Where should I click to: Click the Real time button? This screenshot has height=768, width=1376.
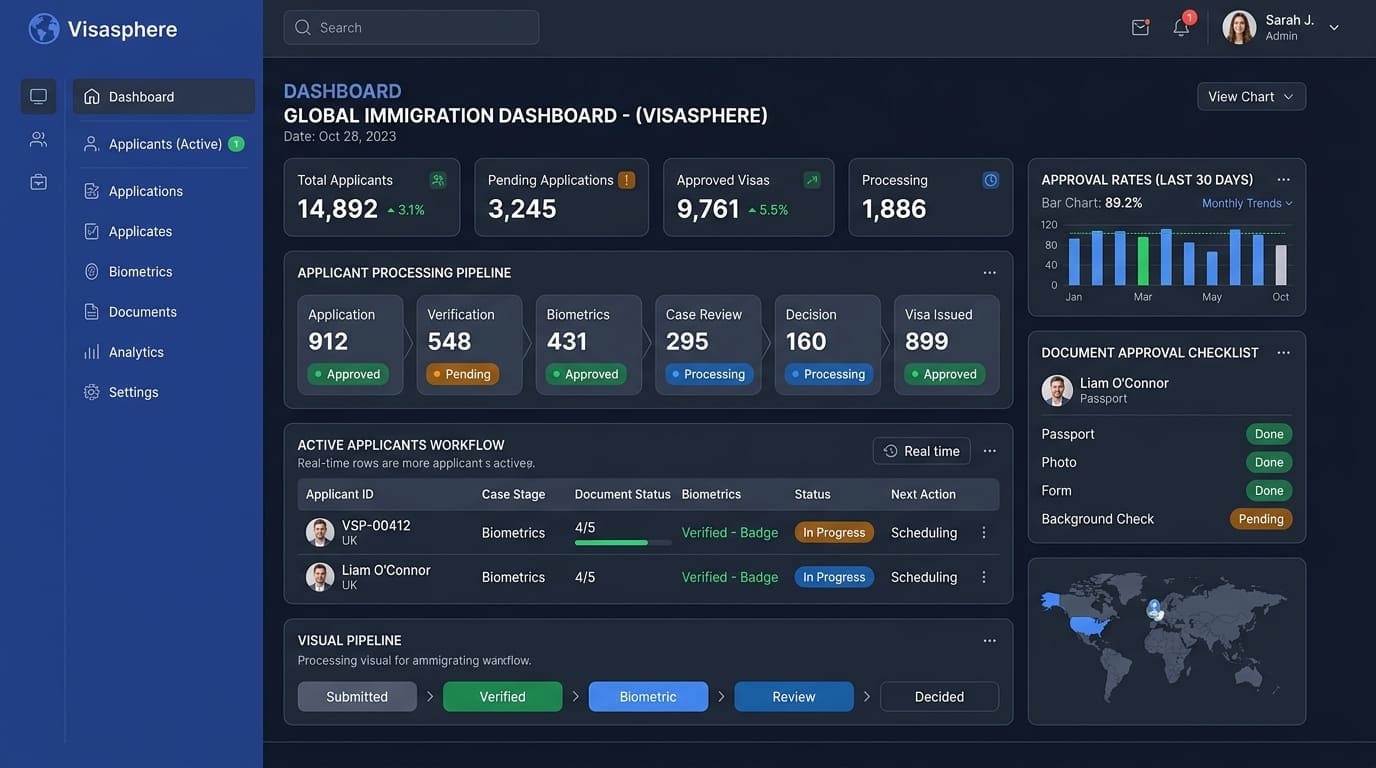(922, 451)
